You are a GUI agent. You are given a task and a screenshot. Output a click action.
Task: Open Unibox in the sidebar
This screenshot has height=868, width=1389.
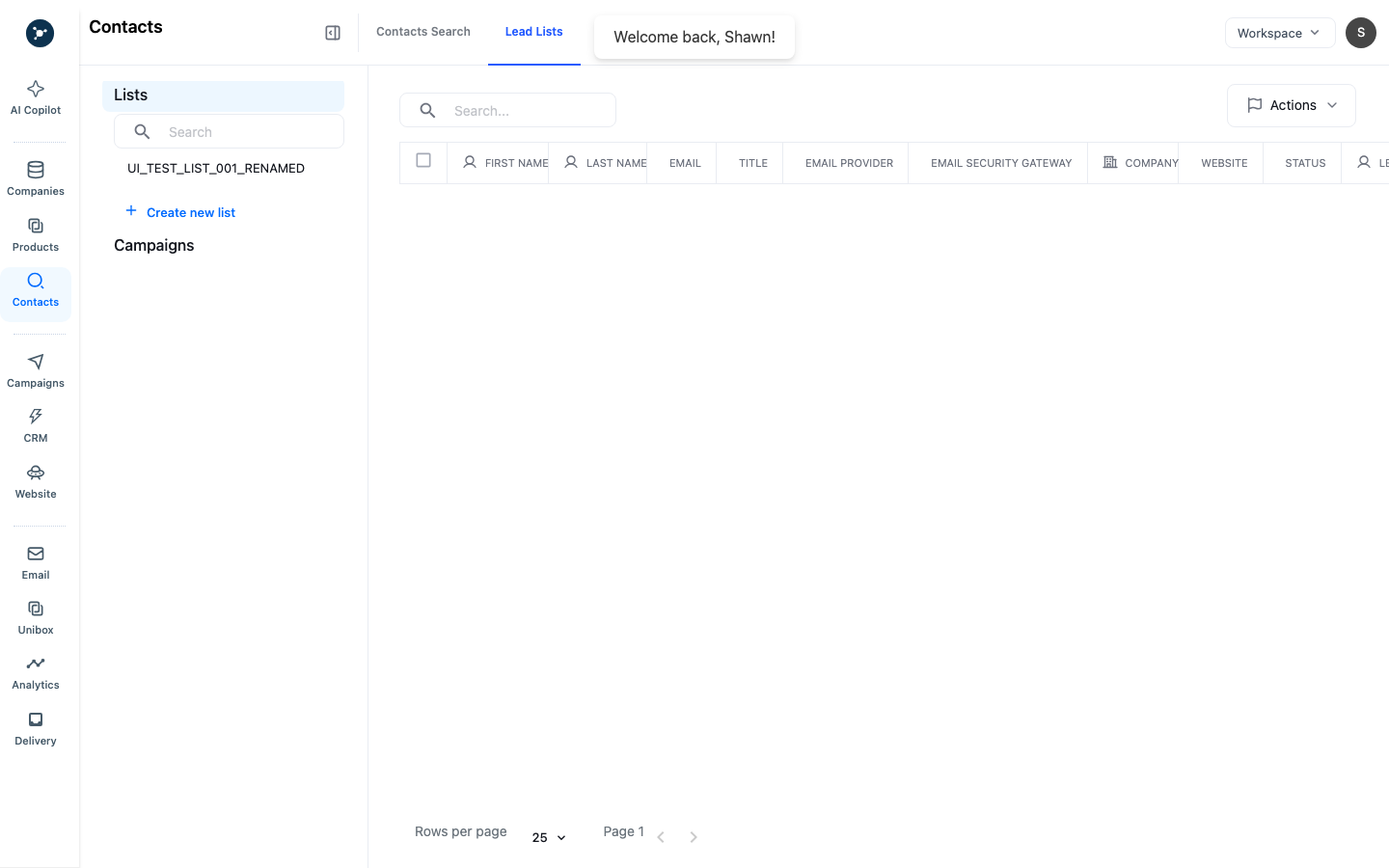click(36, 617)
